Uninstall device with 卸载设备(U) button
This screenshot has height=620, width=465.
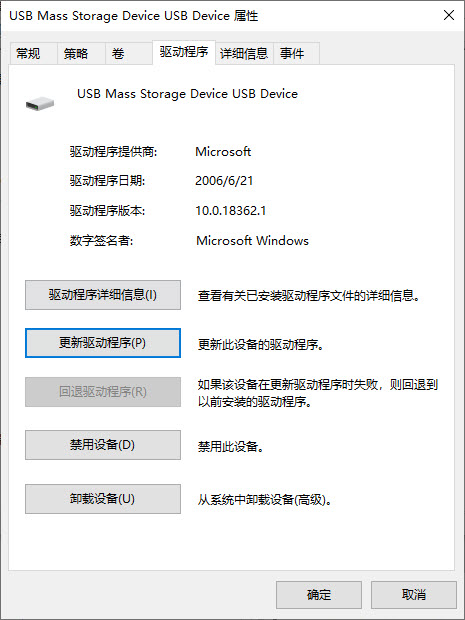tap(103, 499)
